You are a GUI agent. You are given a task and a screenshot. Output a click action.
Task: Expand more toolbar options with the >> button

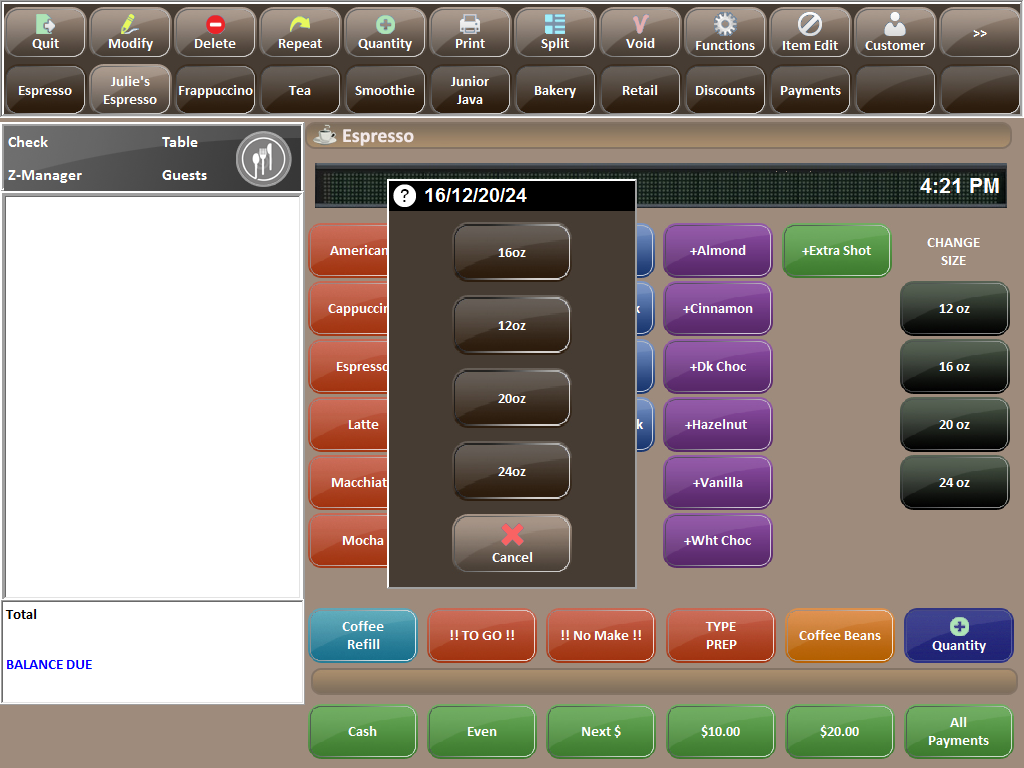tap(979, 31)
